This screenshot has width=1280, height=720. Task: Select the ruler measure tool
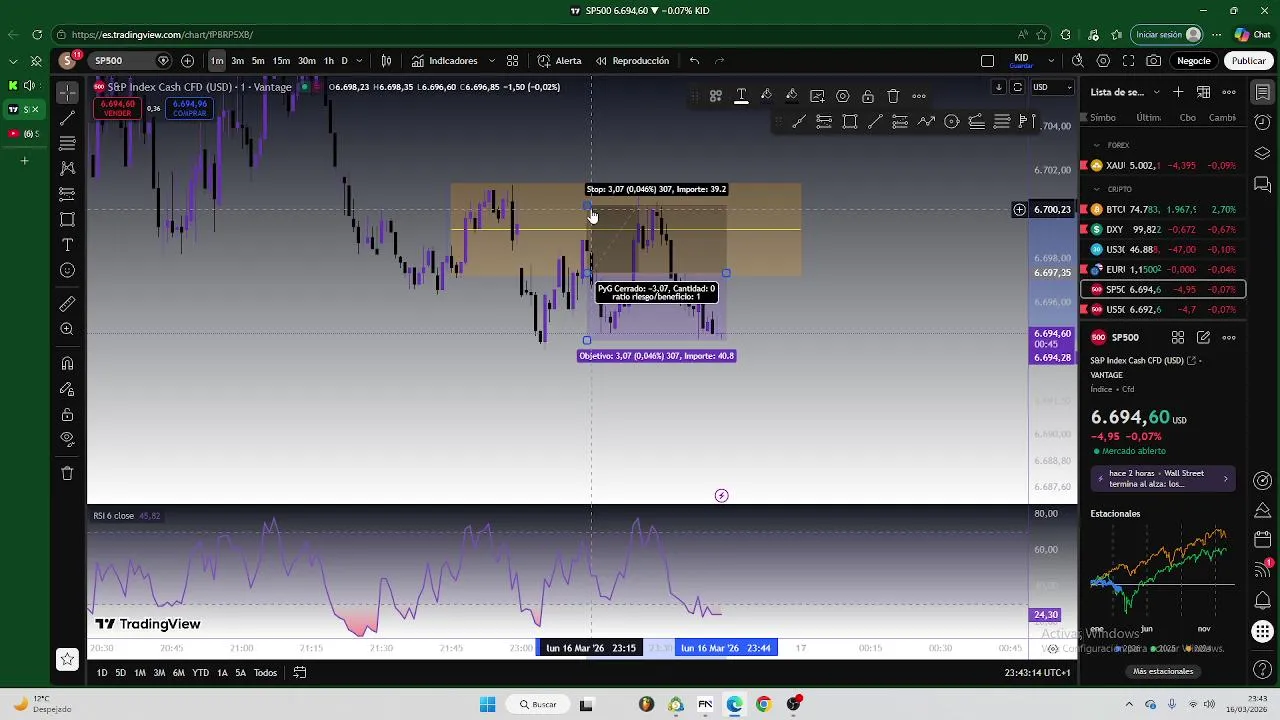(x=67, y=304)
